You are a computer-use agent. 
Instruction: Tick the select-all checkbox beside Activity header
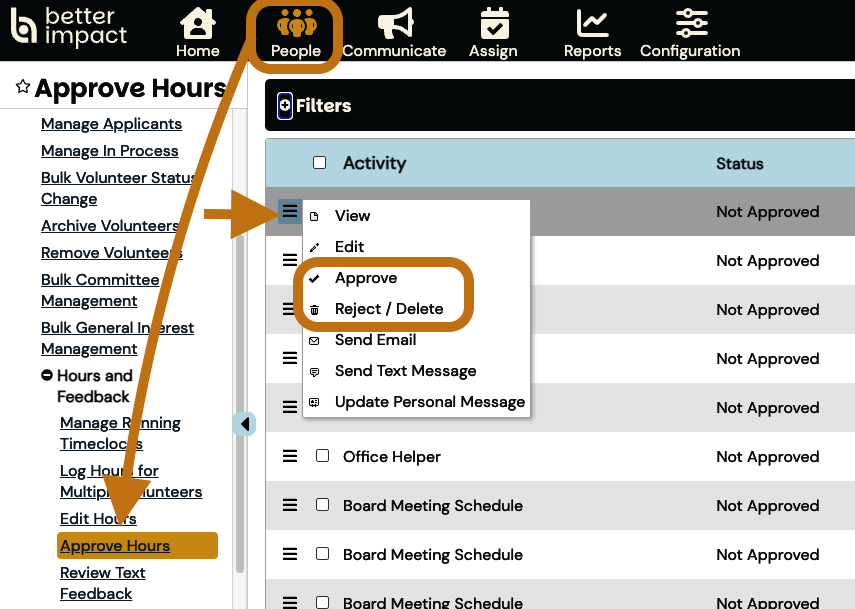coord(320,163)
